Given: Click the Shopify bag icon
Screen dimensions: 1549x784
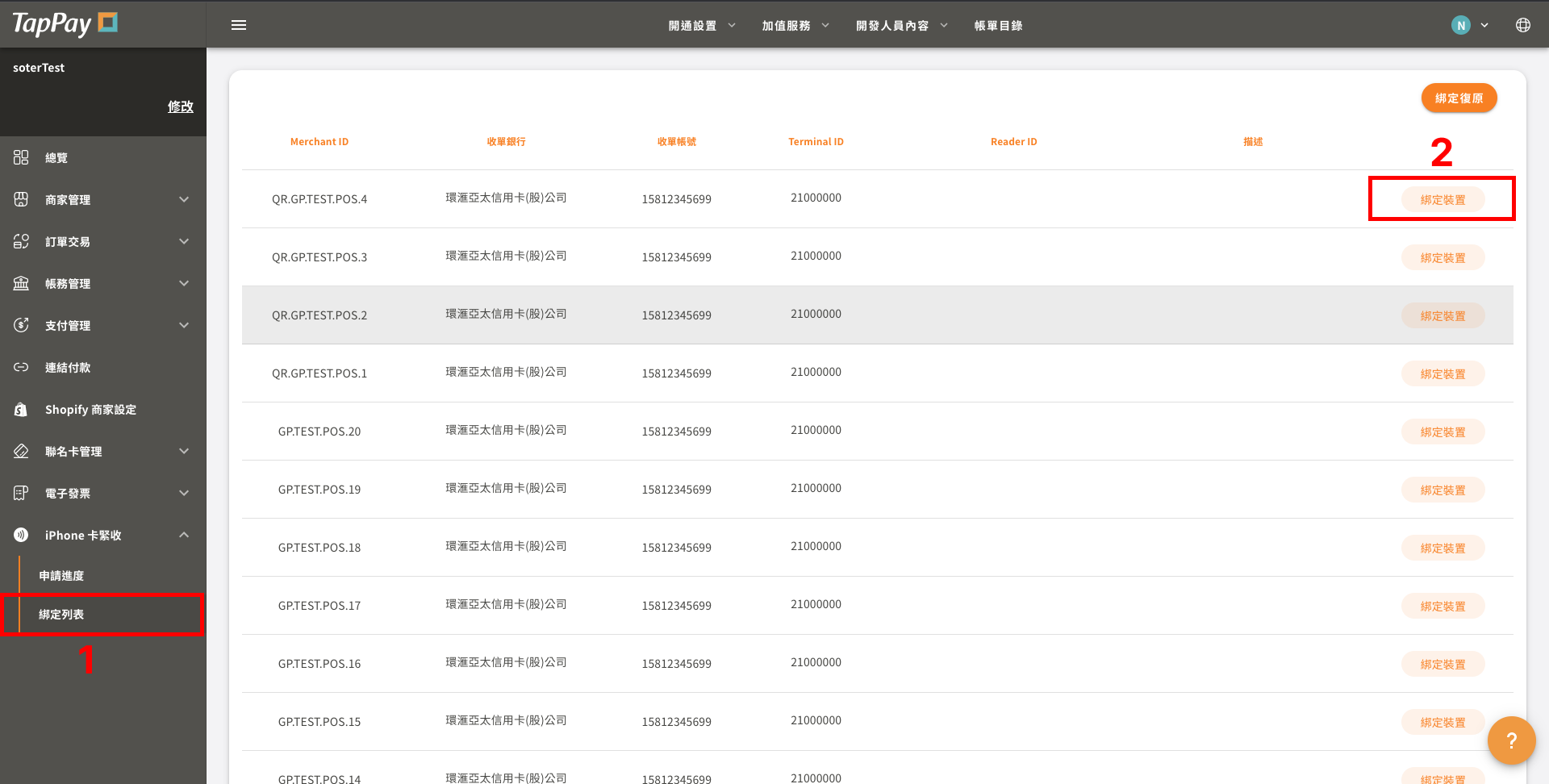Looking at the screenshot, I should click(21, 409).
